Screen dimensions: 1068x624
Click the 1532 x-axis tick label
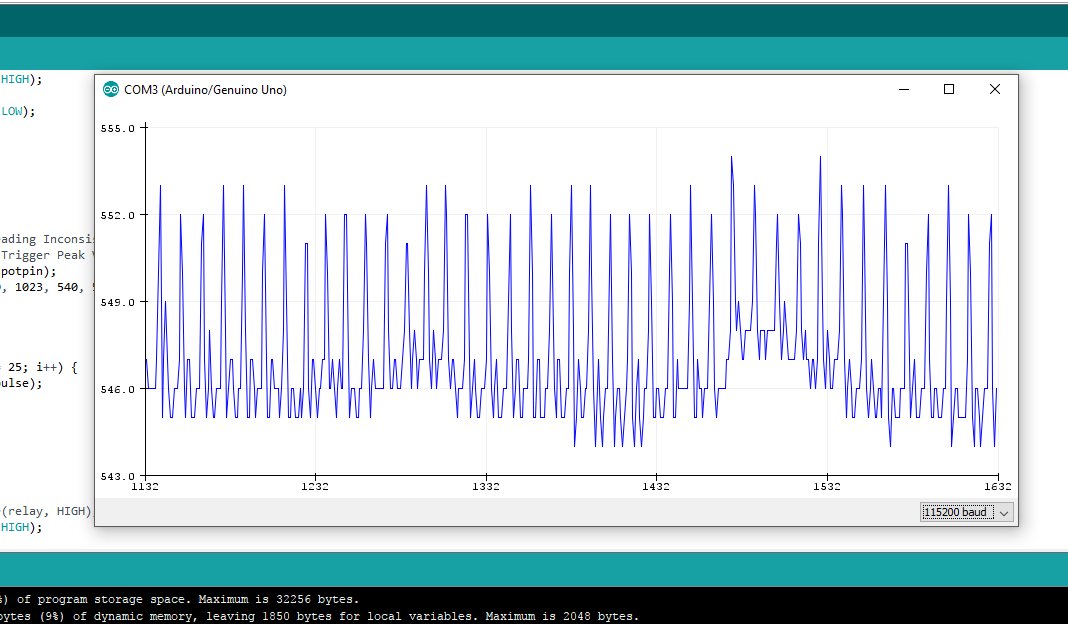coord(826,487)
